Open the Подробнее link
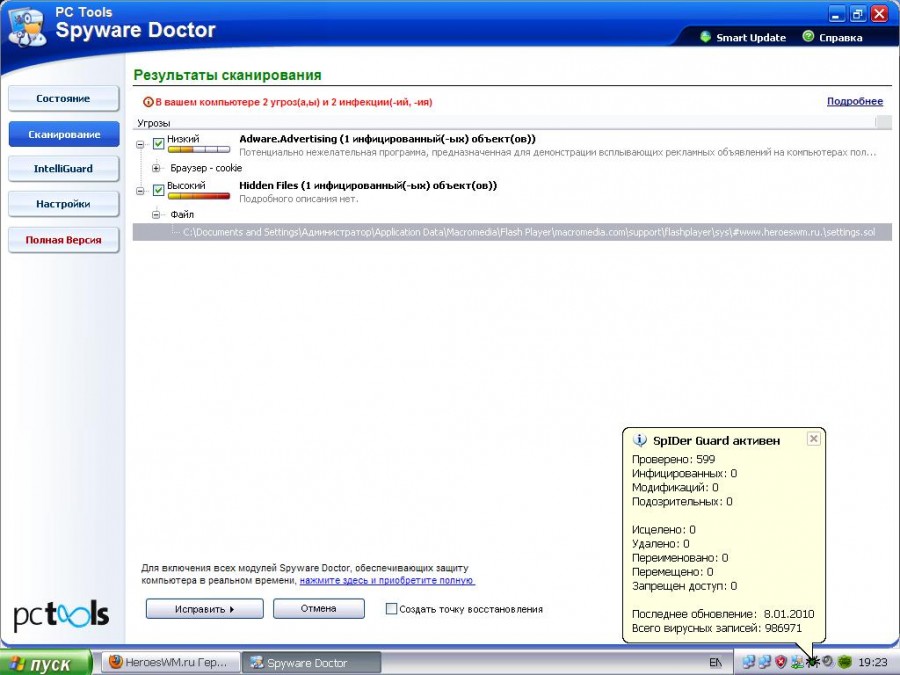900x675 pixels. tap(855, 102)
